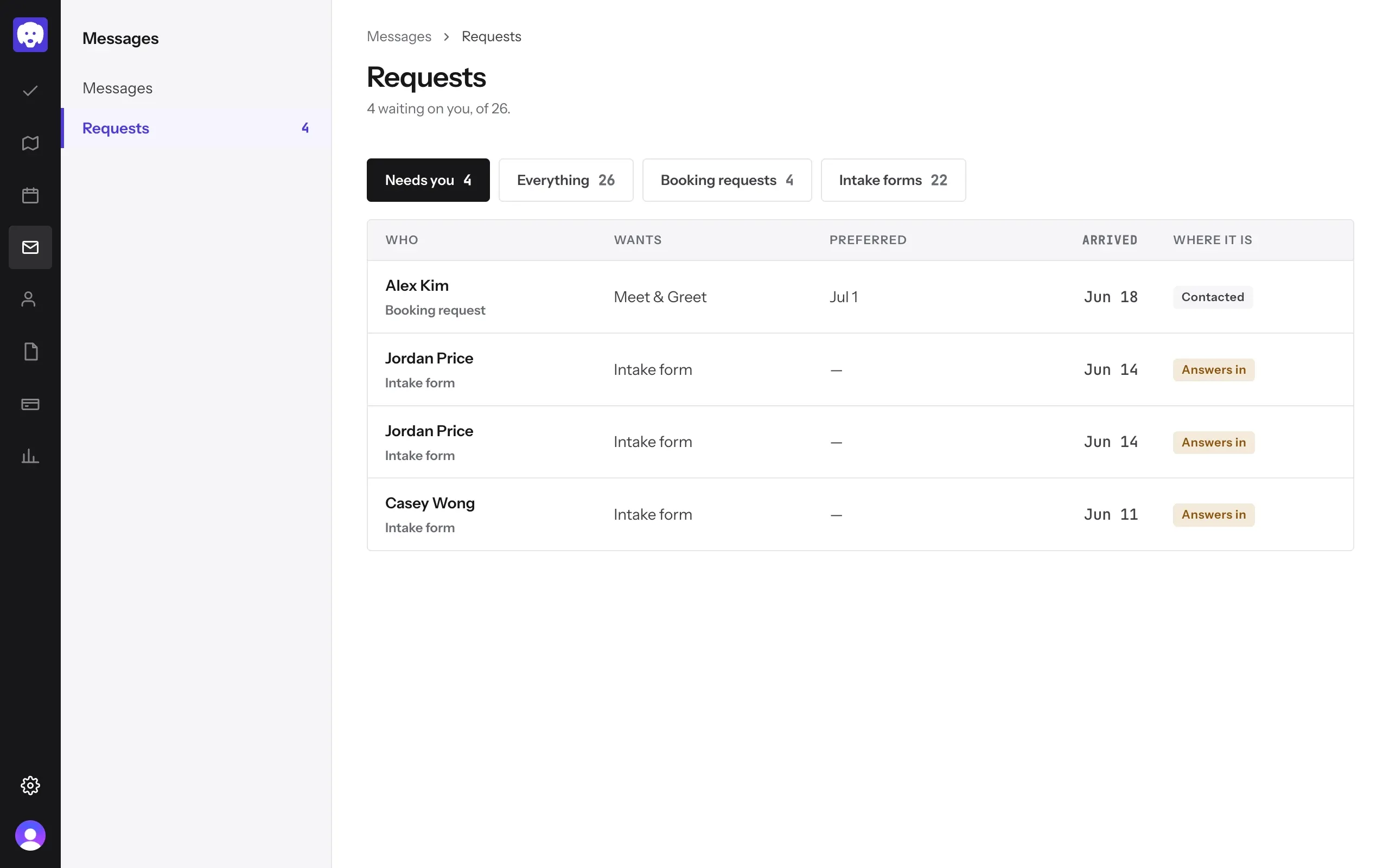The width and height of the screenshot is (1389, 868).
Task: Click the PREFERRED column header
Action: coord(868,240)
